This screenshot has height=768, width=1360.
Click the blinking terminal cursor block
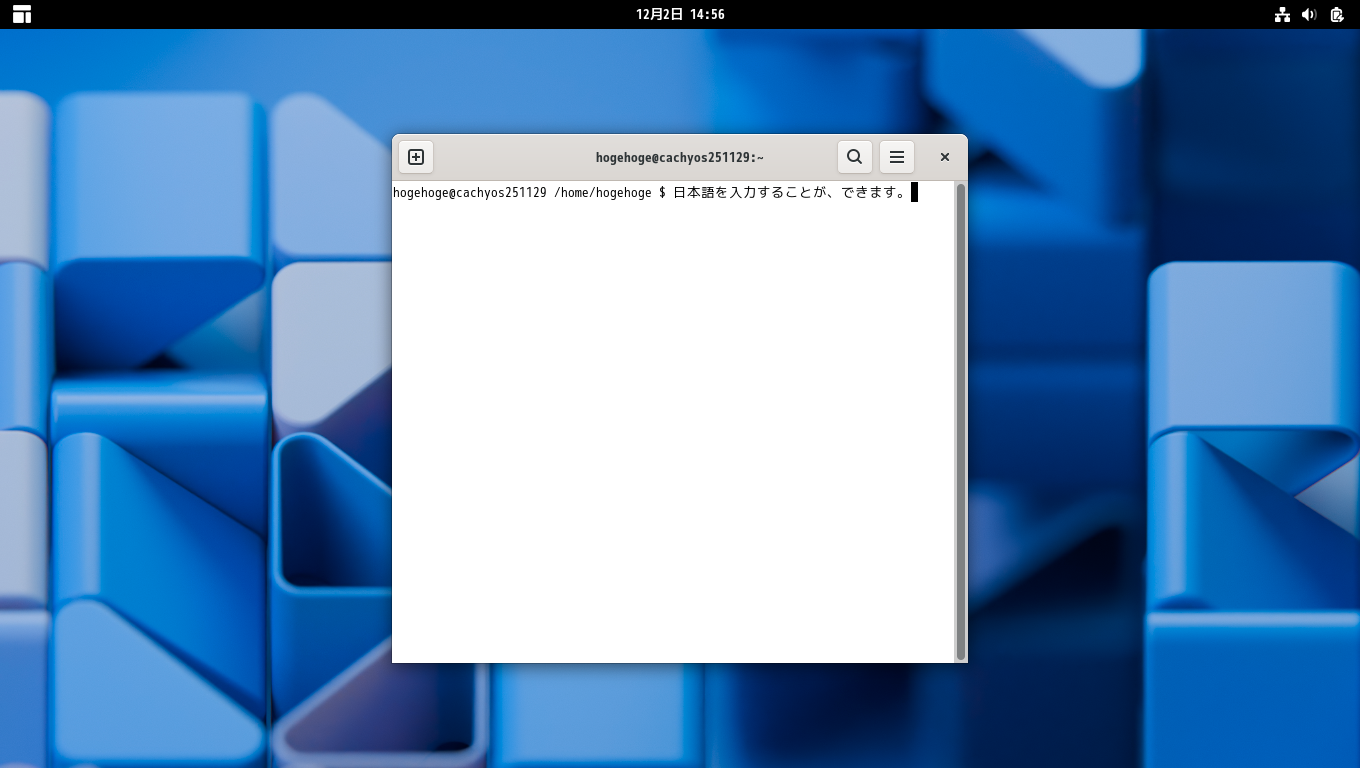(x=912, y=192)
